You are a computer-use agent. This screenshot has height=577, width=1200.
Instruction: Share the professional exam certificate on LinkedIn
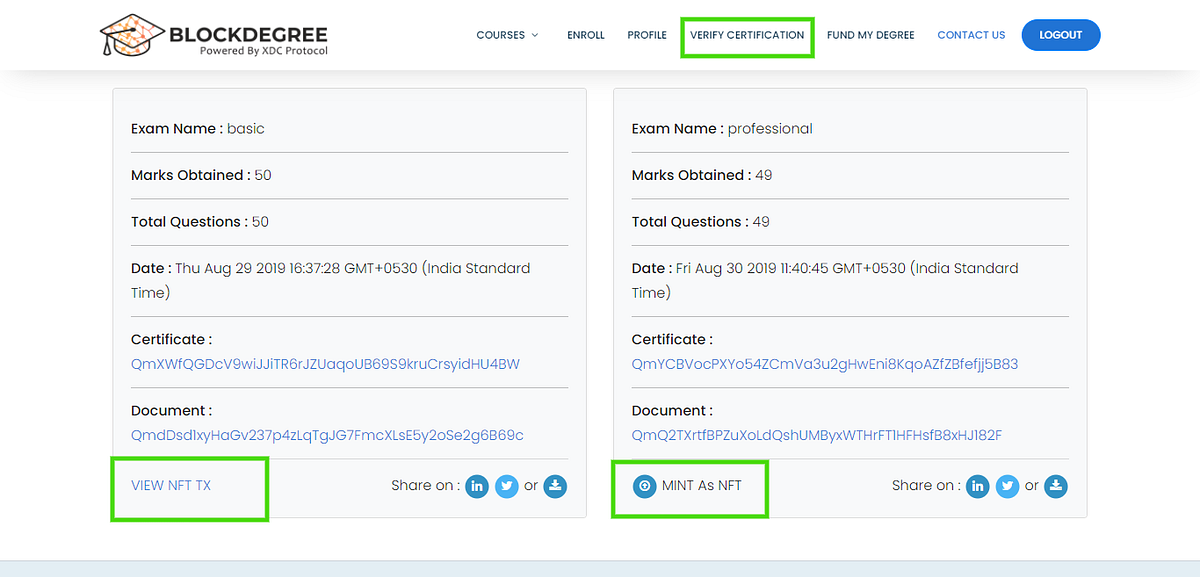pyautogui.click(x=977, y=486)
